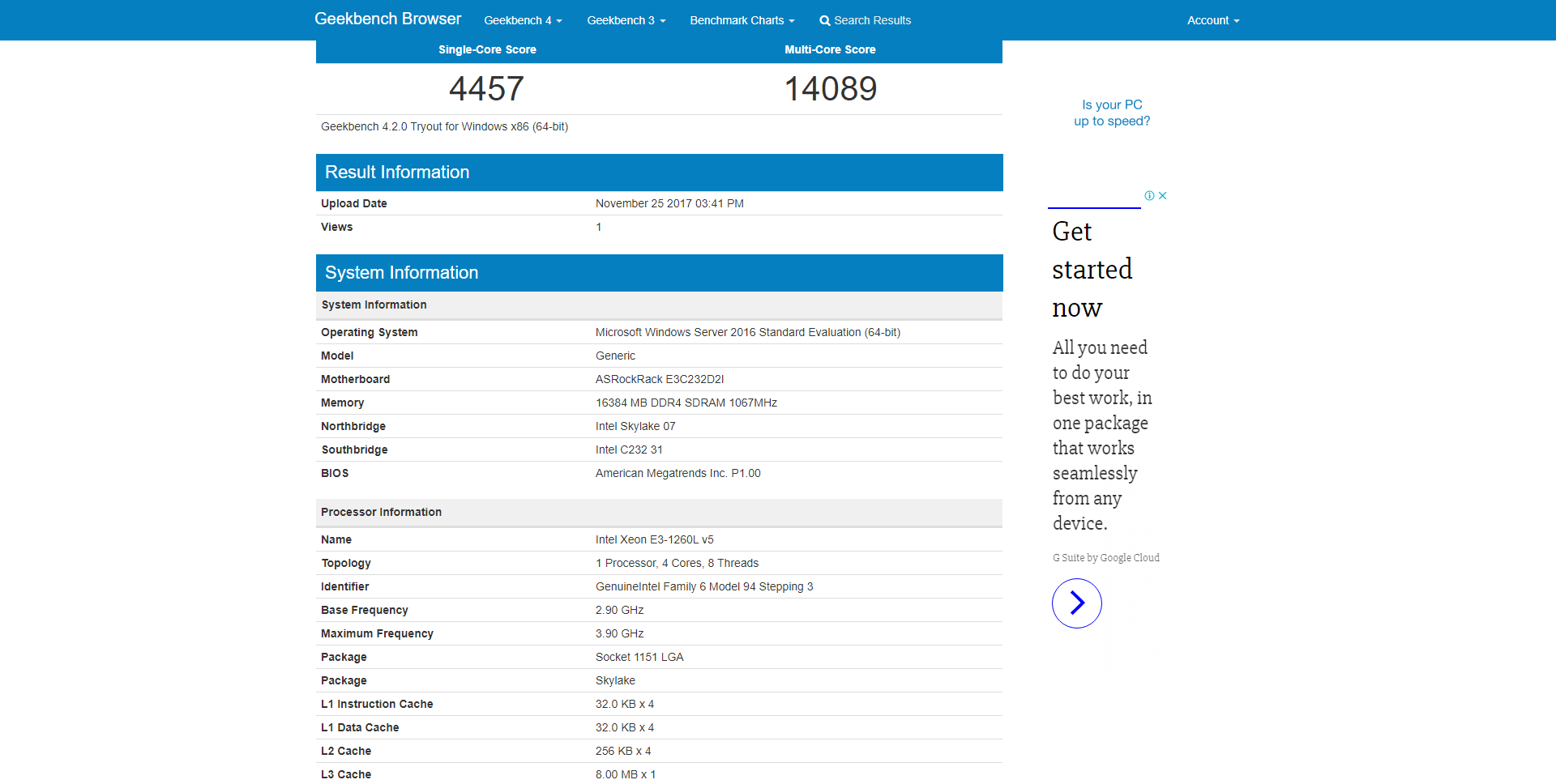Image resolution: width=1556 pixels, height=784 pixels.
Task: Click the Northbridge value 'Intel Skylake 07'
Action: 635,426
